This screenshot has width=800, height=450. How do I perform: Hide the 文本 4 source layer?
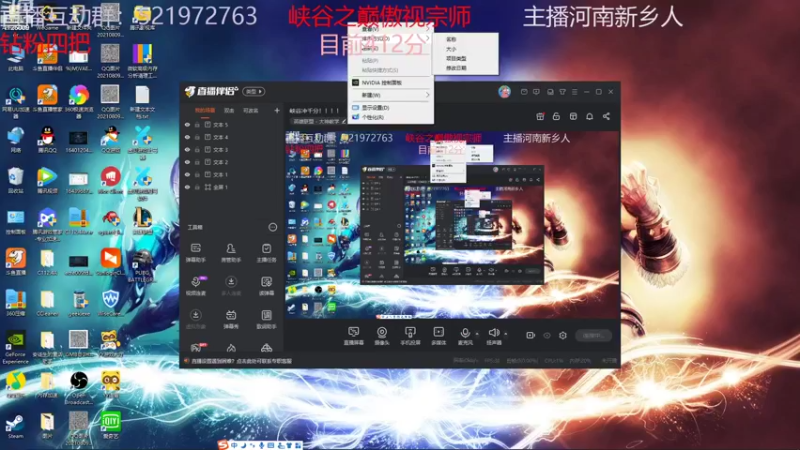click(187, 137)
